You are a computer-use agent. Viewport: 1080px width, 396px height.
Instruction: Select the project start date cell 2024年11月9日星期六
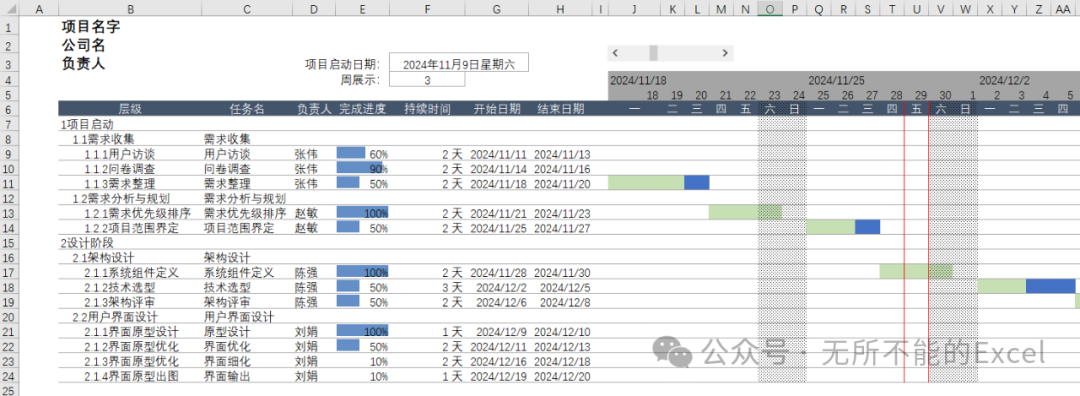click(459, 64)
